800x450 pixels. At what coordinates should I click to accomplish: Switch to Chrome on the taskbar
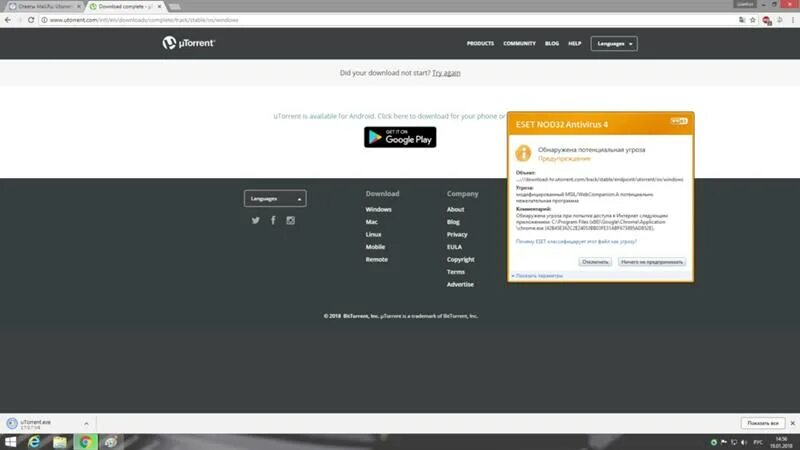(x=85, y=442)
